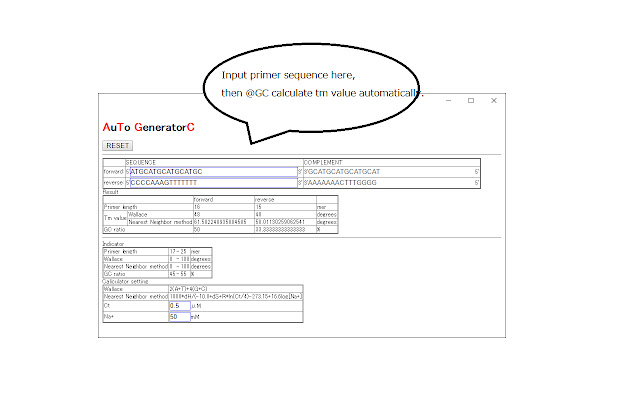
Task: Select the reverse Wallace Tm value 40
Action: (x=259, y=213)
